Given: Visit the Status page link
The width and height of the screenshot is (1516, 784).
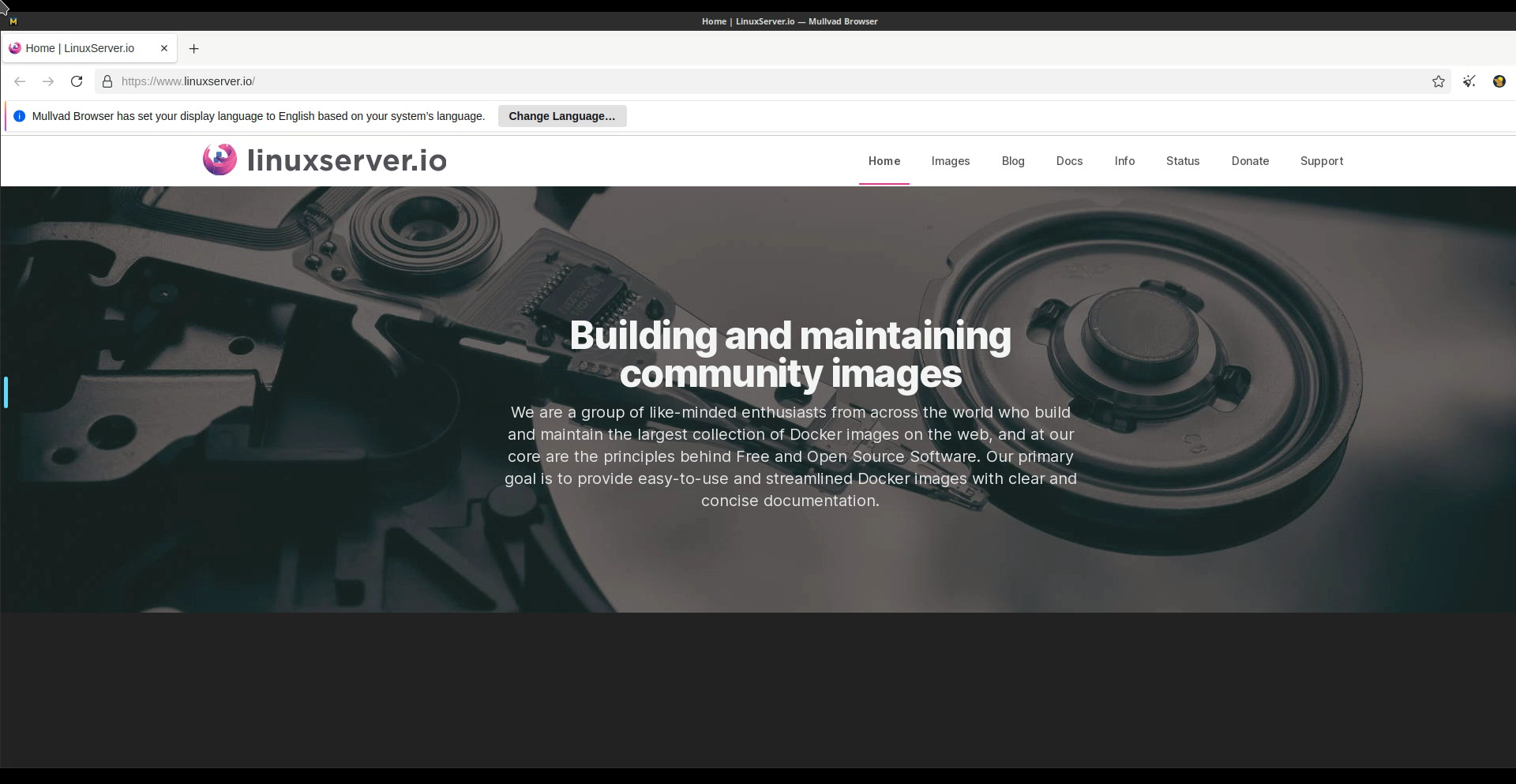Looking at the screenshot, I should 1182,161.
